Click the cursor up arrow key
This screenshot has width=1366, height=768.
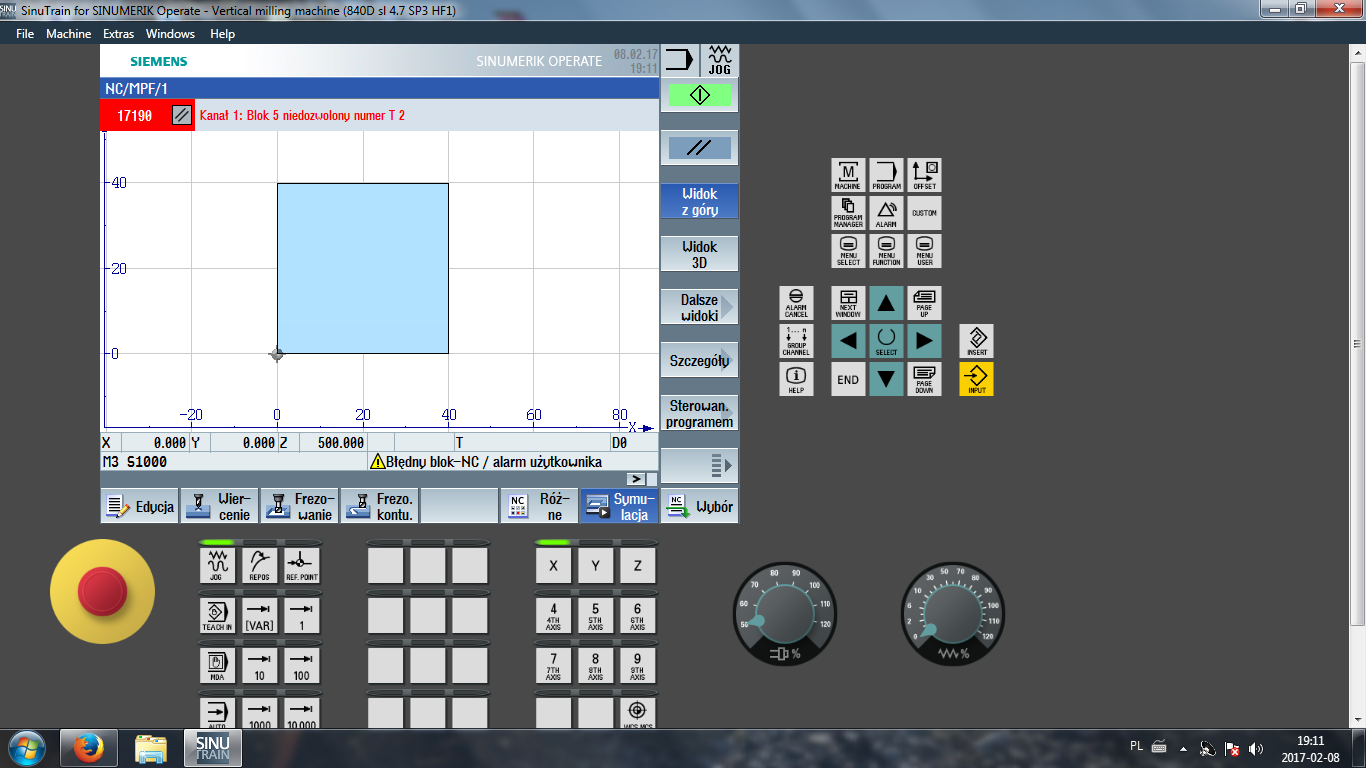pos(886,303)
